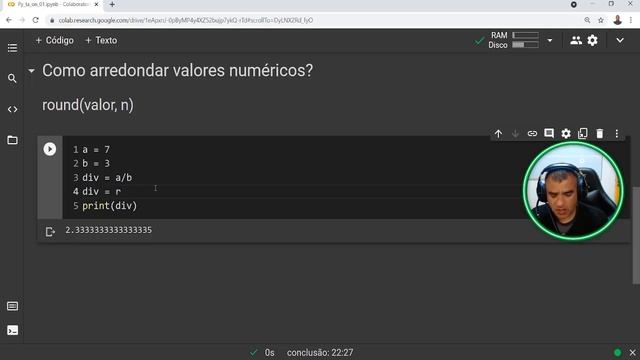Open the browser profile avatar
The height and width of the screenshot is (360, 640).
click(x=618, y=20)
